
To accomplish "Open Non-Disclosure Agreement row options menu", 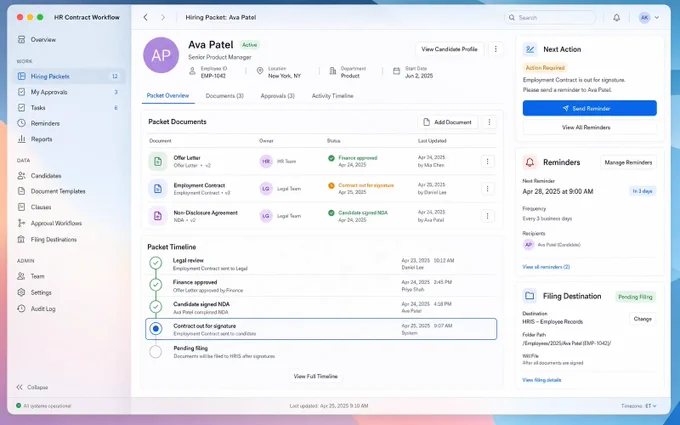I will point(487,216).
